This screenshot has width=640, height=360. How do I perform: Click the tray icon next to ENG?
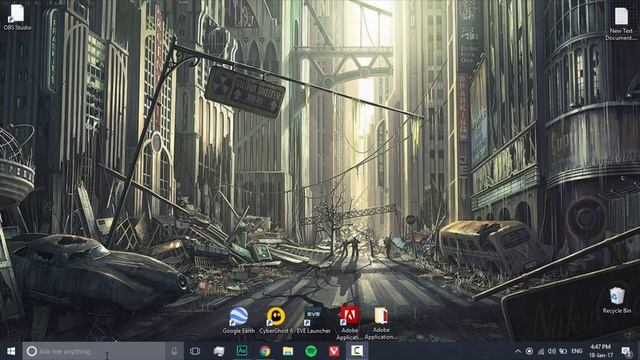(x=563, y=351)
